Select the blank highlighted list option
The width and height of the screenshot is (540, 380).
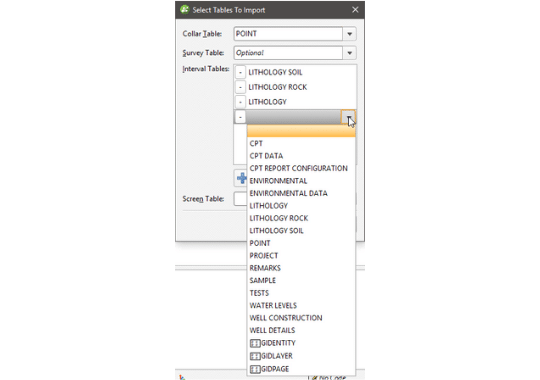(x=301, y=131)
